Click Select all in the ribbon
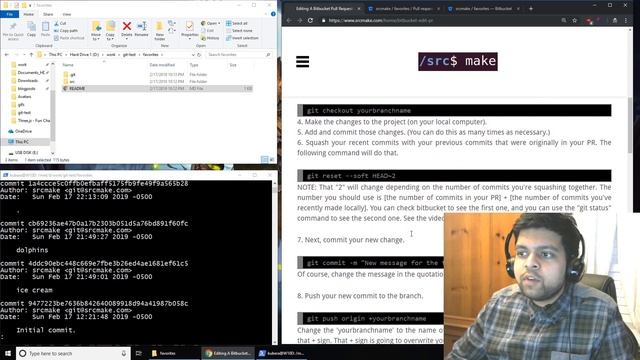 click(x=237, y=23)
